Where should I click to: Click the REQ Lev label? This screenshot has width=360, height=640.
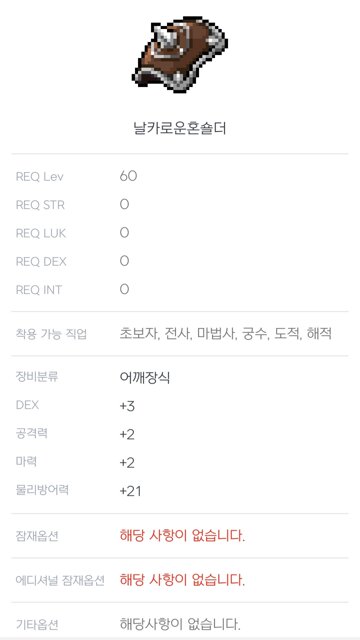pos(40,177)
